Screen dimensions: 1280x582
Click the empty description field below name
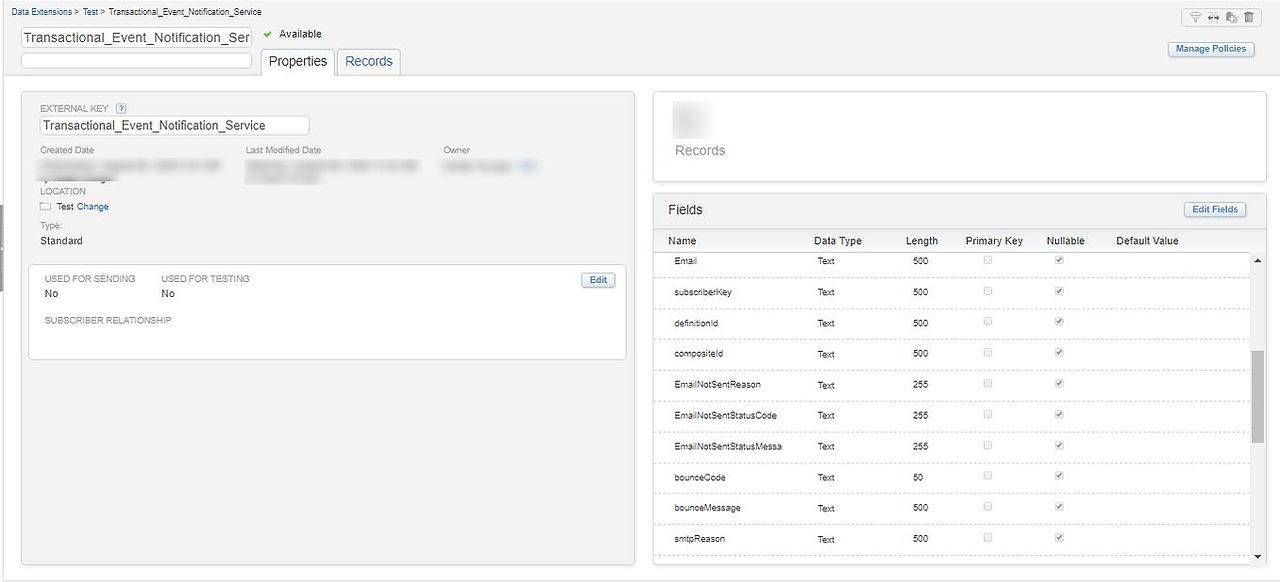136,60
